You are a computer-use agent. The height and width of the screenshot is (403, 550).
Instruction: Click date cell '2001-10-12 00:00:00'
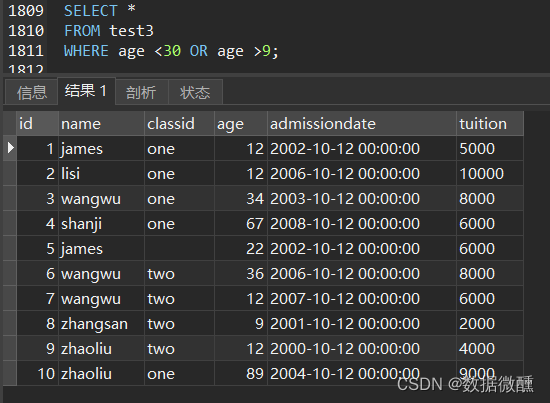coord(362,323)
